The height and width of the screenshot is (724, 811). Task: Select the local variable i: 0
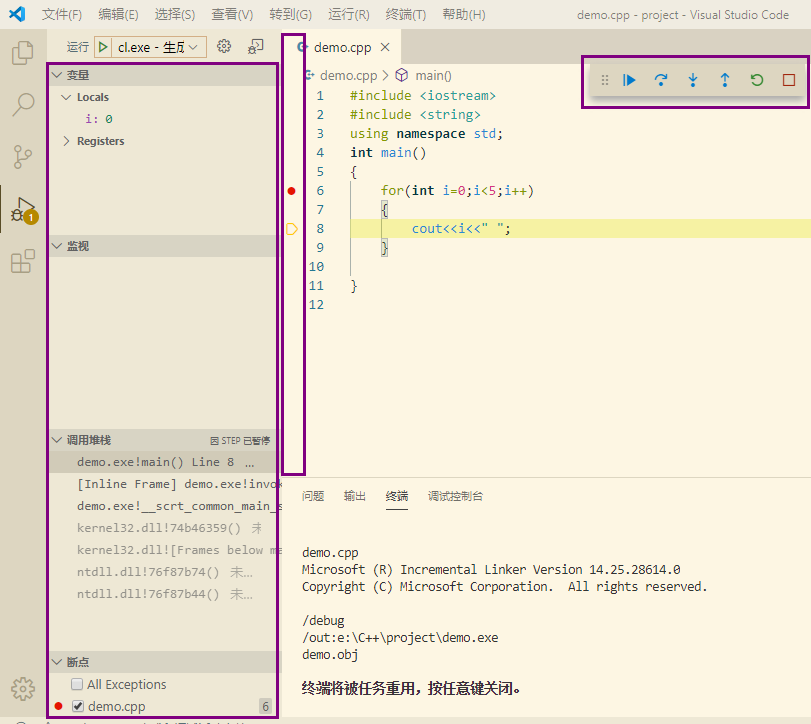pos(163,119)
